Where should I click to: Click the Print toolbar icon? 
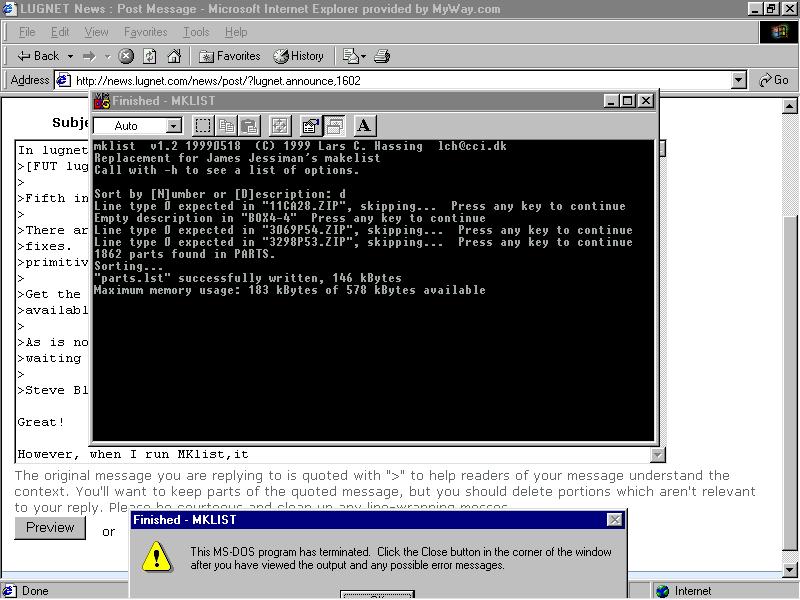(382, 56)
